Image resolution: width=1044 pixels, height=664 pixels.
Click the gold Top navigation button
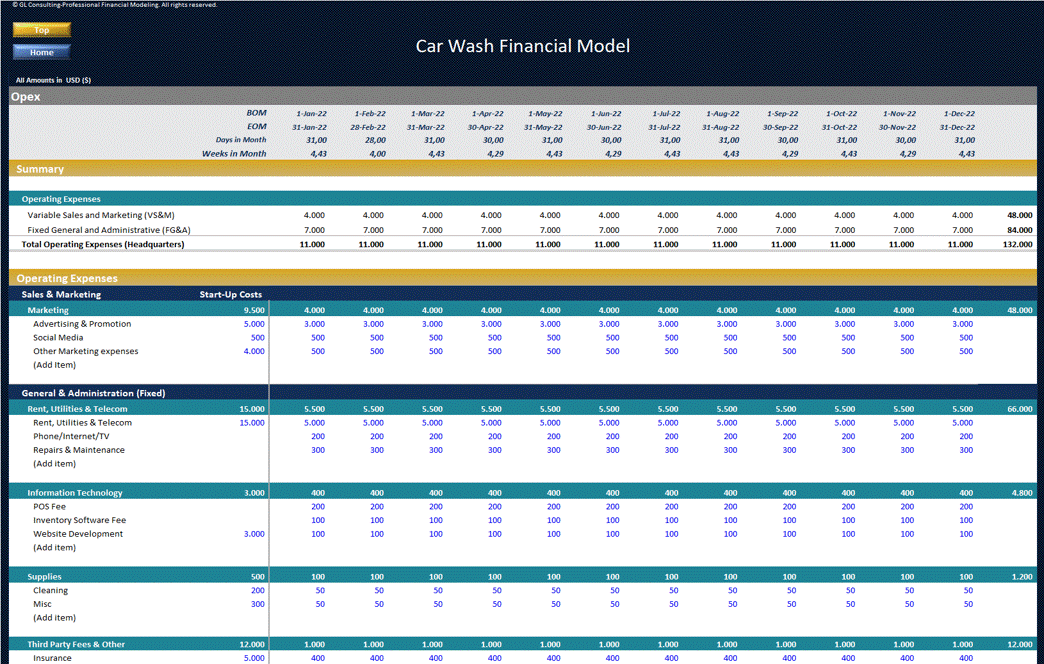coord(41,30)
